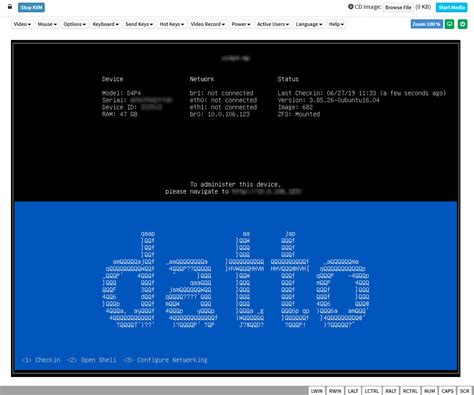Screen dimensions: 474x395
Task: Expand the Options dropdown
Action: coord(74,24)
